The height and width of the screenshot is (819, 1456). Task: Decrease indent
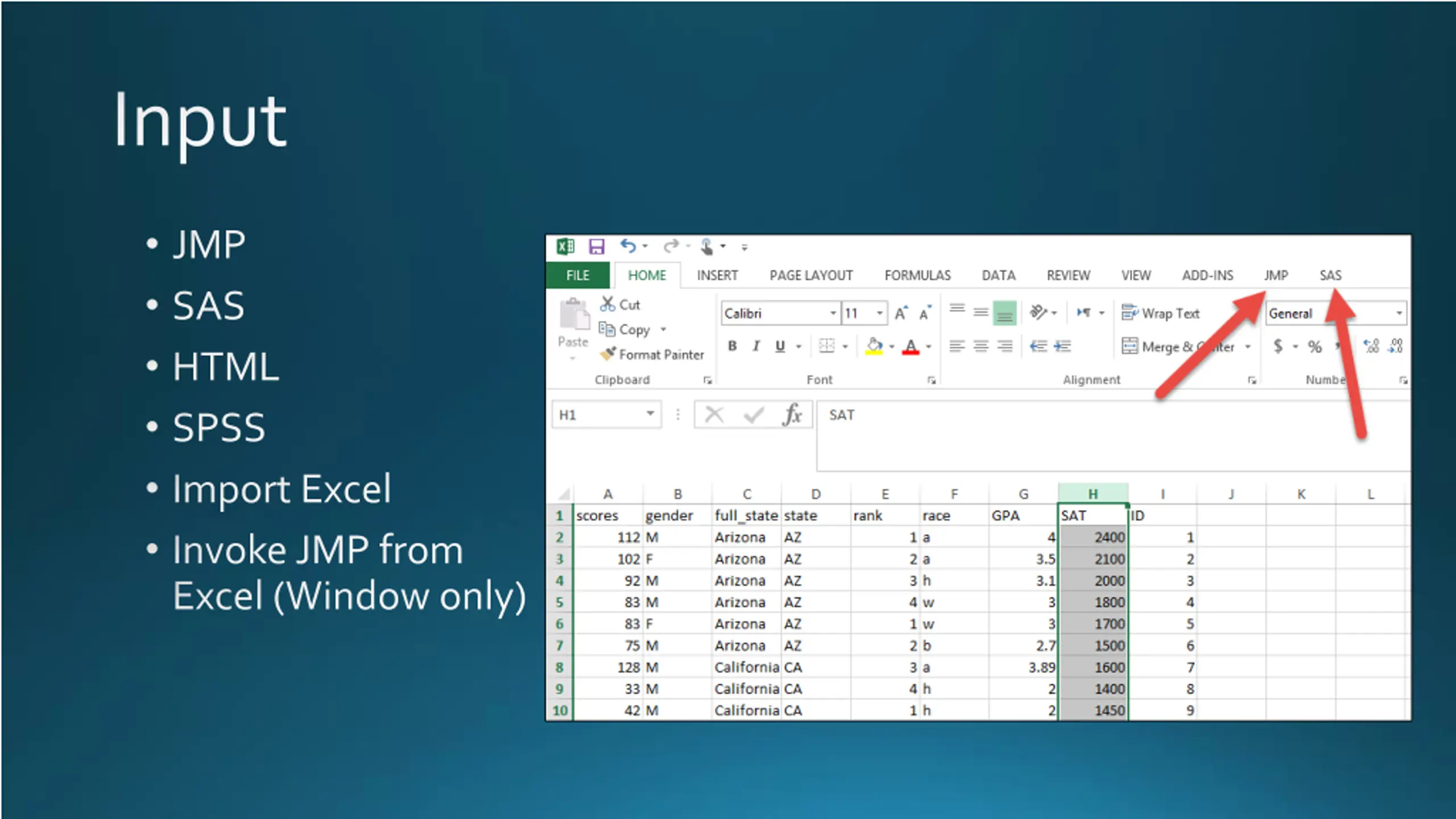pyautogui.click(x=1039, y=346)
